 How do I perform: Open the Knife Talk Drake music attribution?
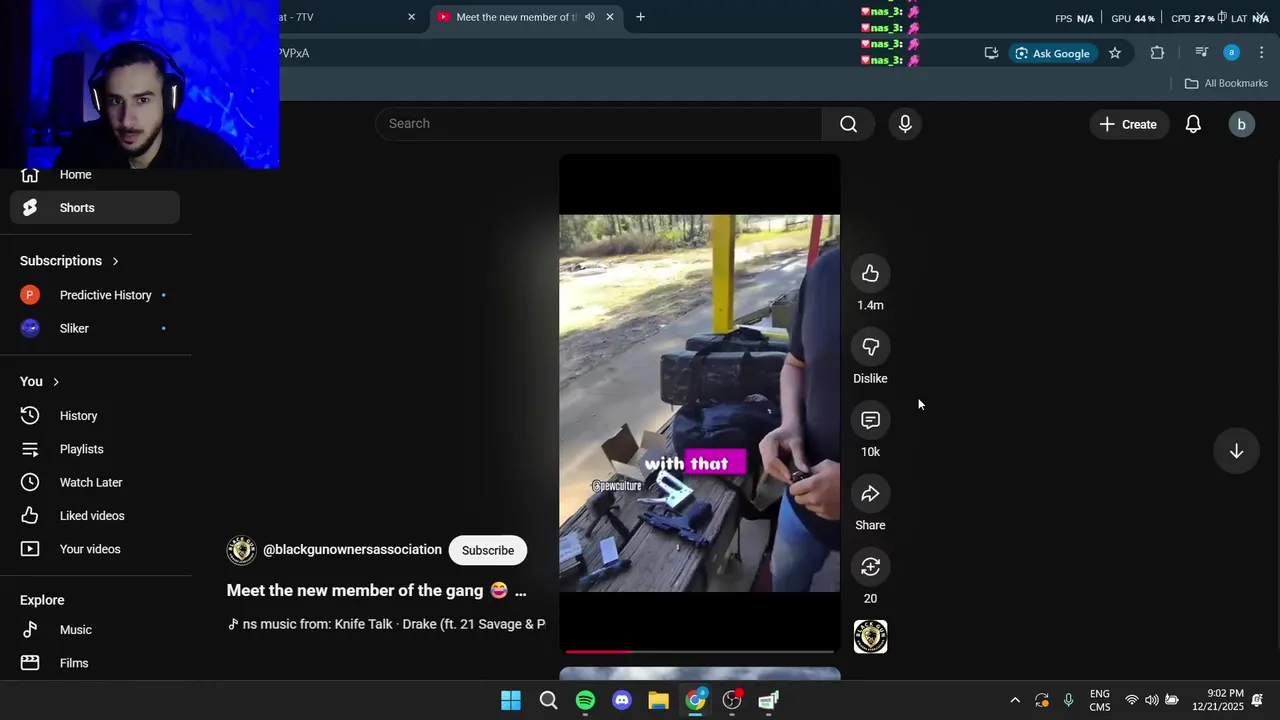click(387, 624)
